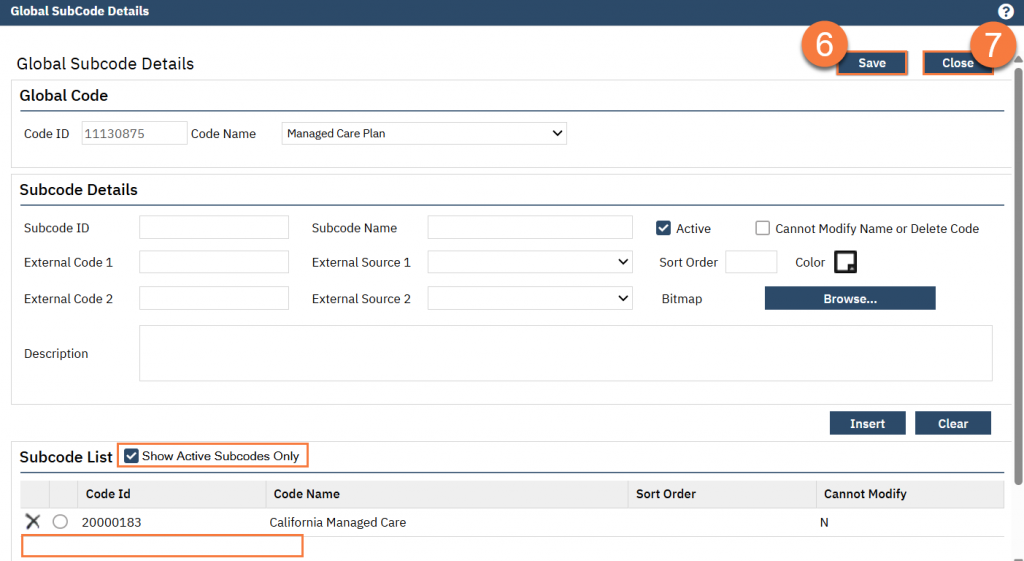Click the Sort Order input box
Screen dimensions: 1024x561
pos(750,262)
